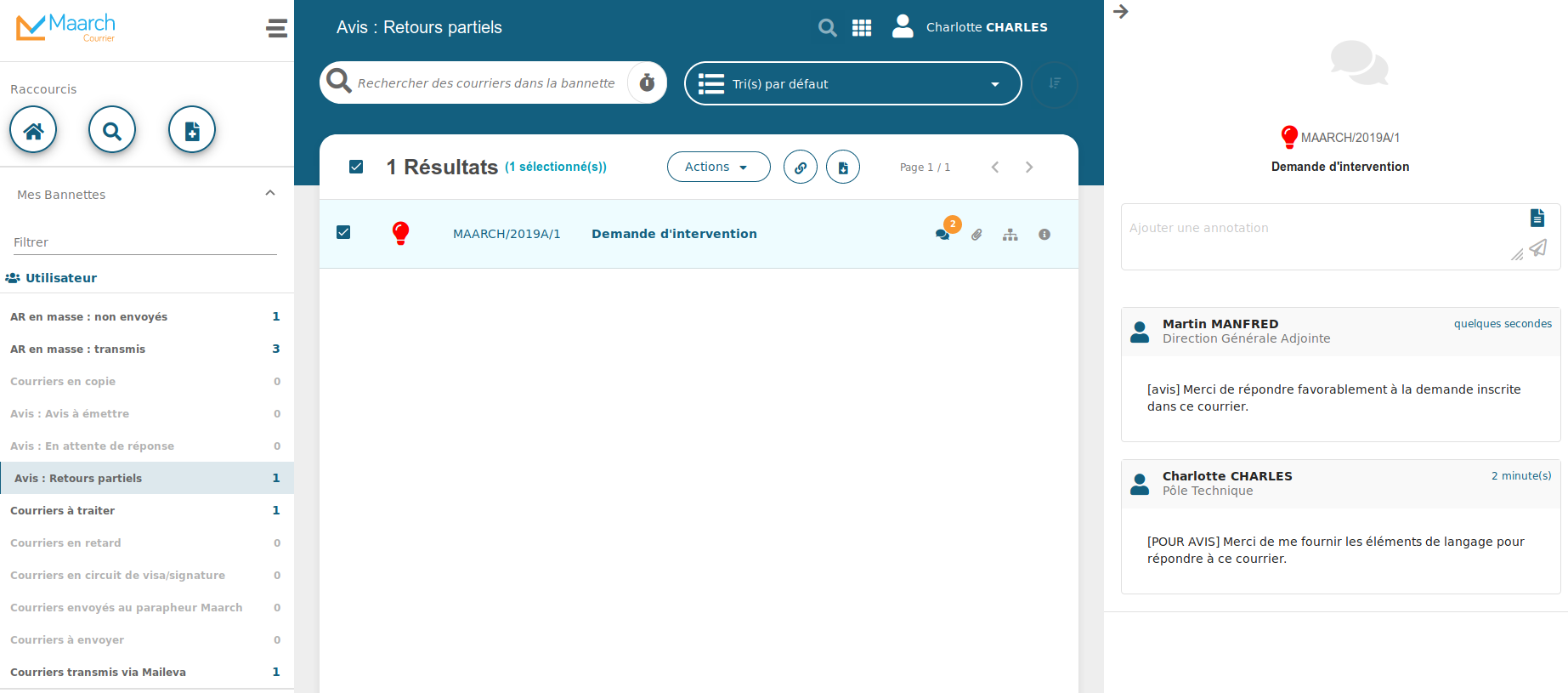Click the sort order button
The image size is (1568, 693).
(1055, 83)
